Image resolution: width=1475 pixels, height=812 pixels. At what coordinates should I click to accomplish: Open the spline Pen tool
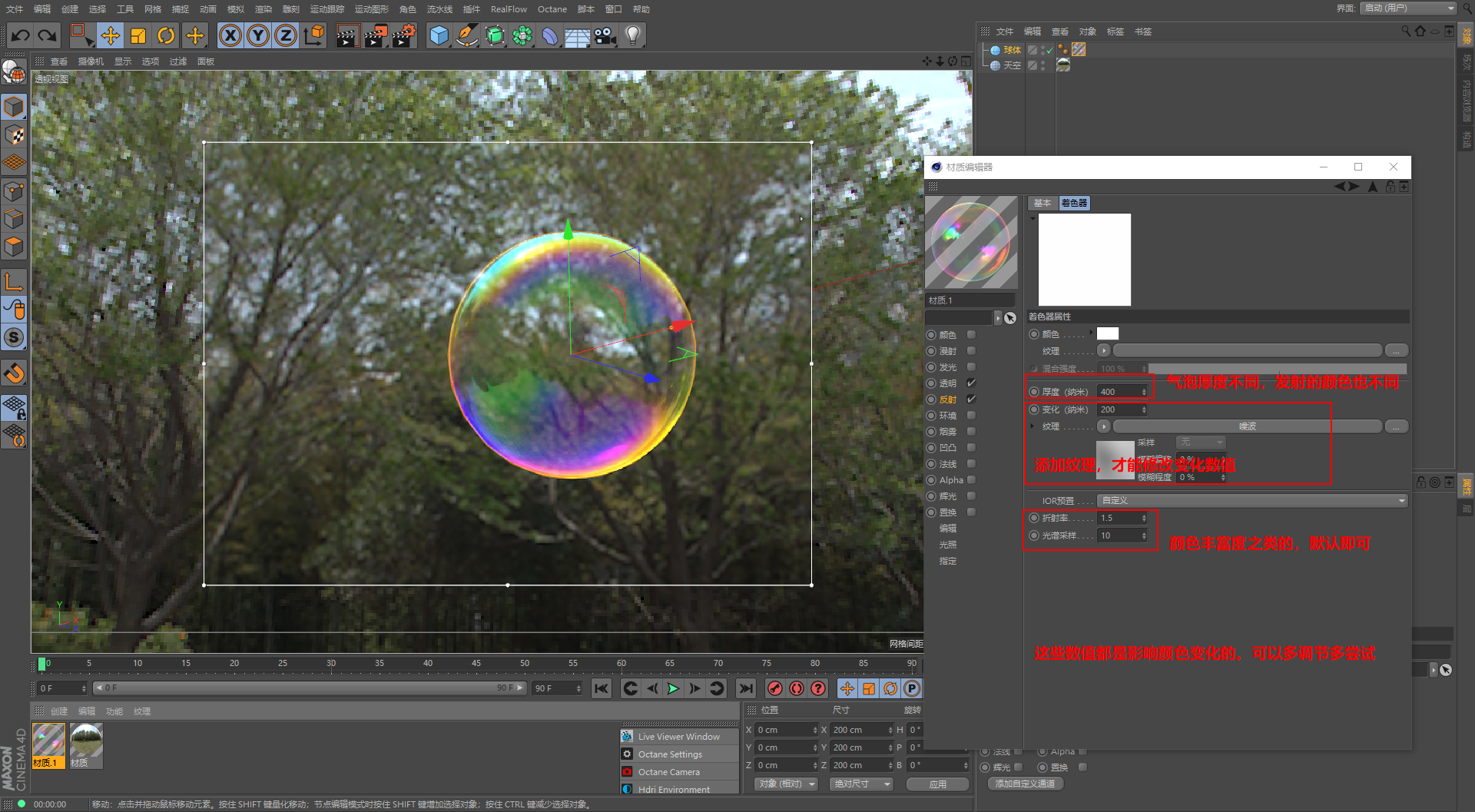pos(466,35)
